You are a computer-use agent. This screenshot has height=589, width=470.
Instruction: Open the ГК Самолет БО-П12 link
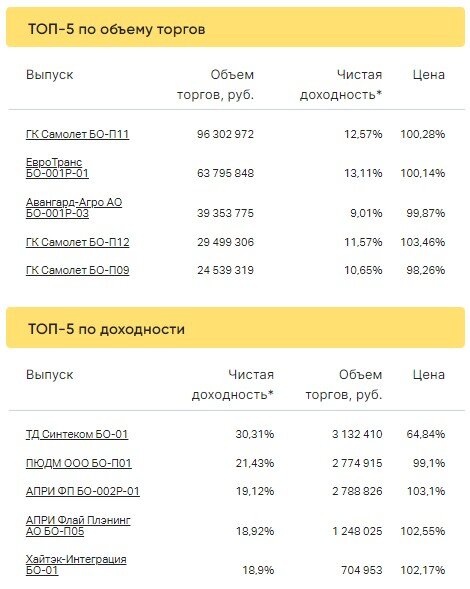click(77, 242)
